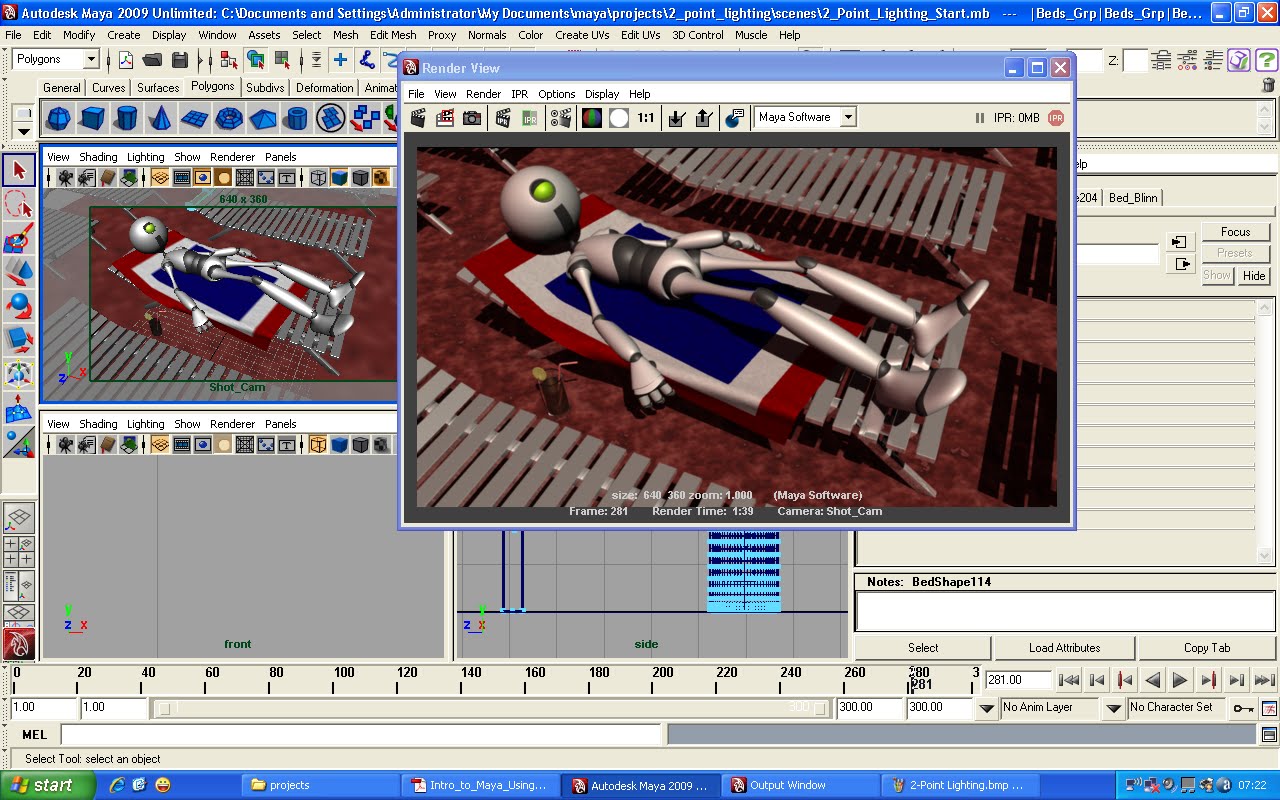The width and height of the screenshot is (1280, 800).
Task: Open Lighting menu in Shot_Cam panel
Action: (145, 157)
